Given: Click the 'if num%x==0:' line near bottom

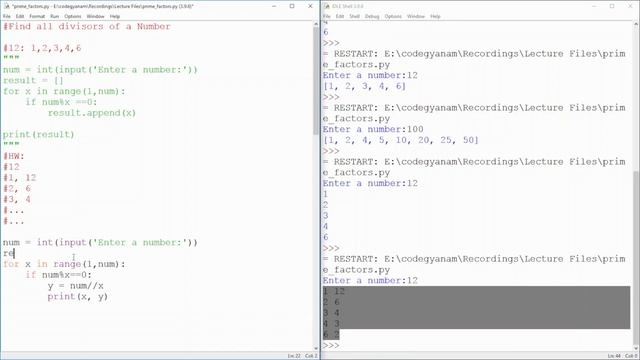Looking at the screenshot, I should coord(59,275).
